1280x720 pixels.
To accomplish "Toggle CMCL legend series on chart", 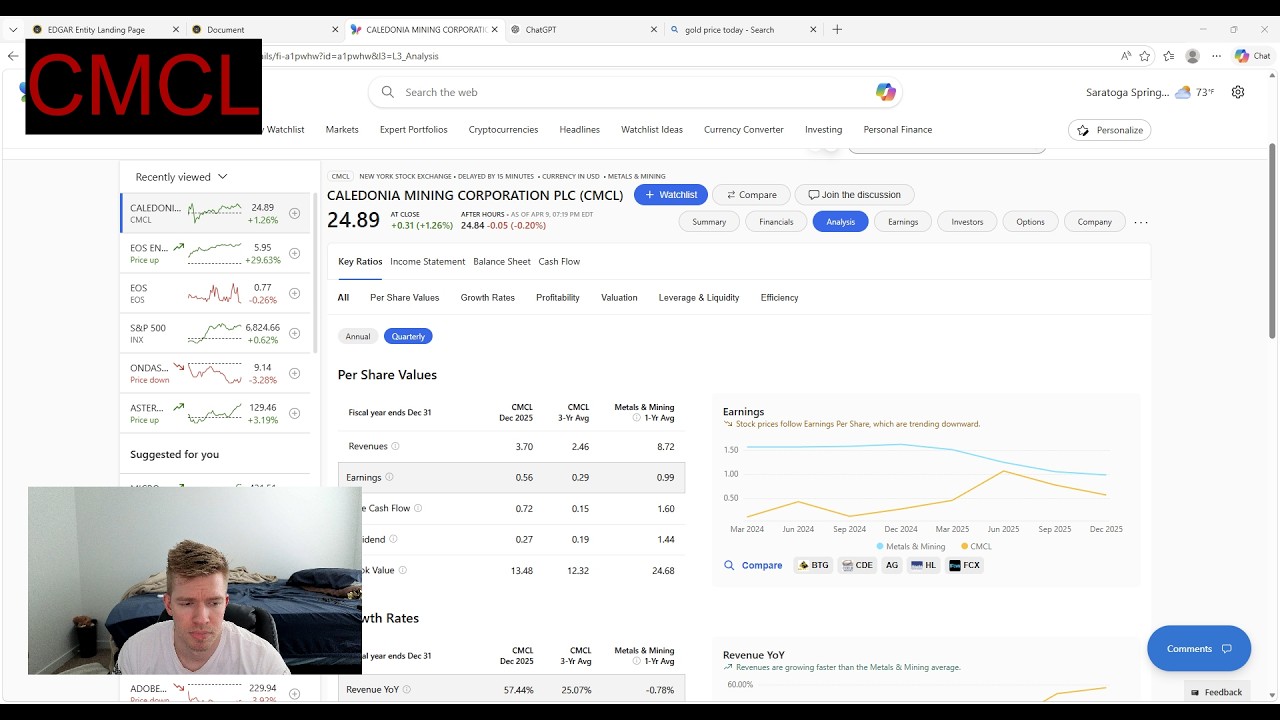I will 976,546.
